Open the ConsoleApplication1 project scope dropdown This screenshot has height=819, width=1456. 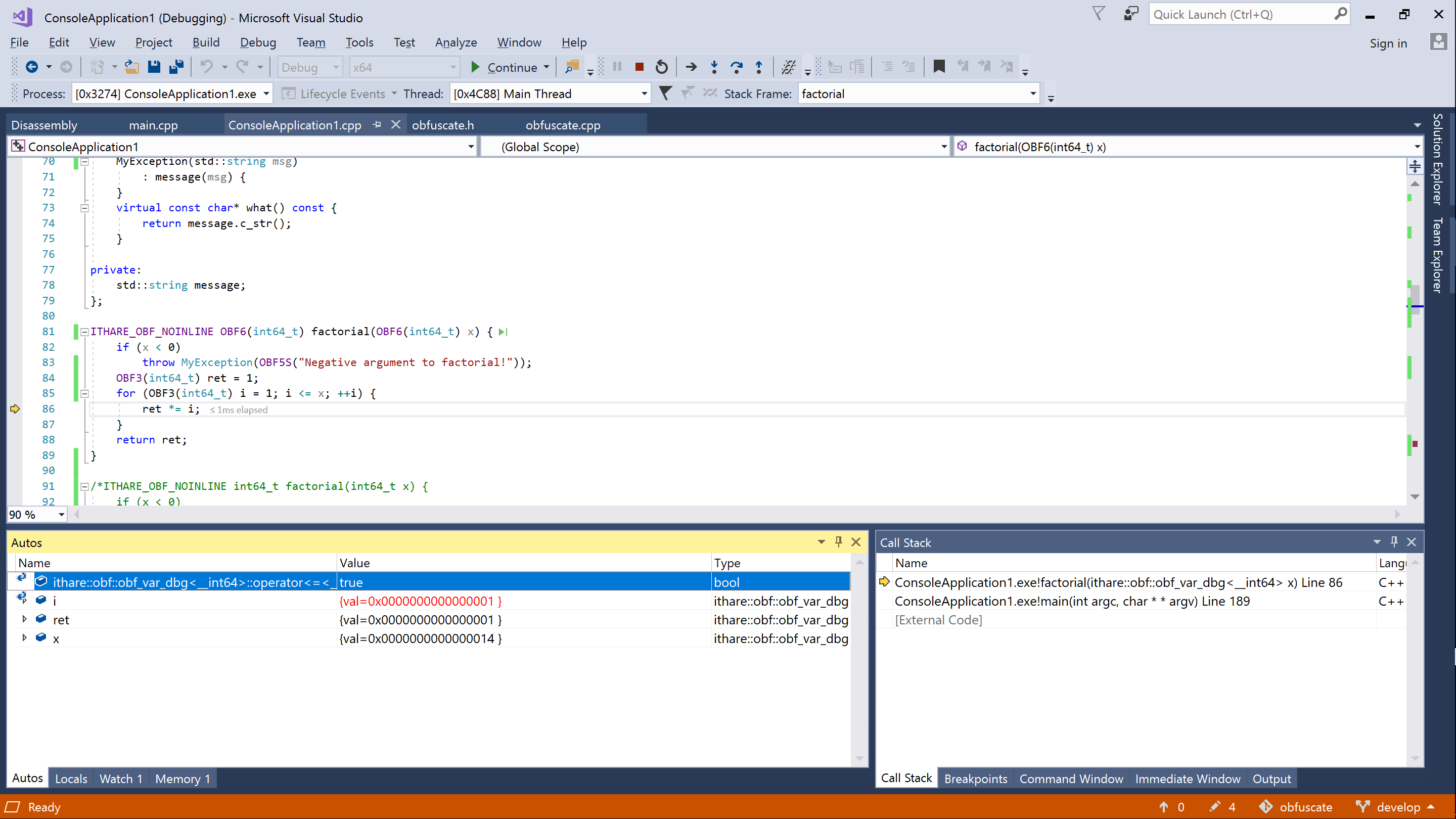click(470, 147)
